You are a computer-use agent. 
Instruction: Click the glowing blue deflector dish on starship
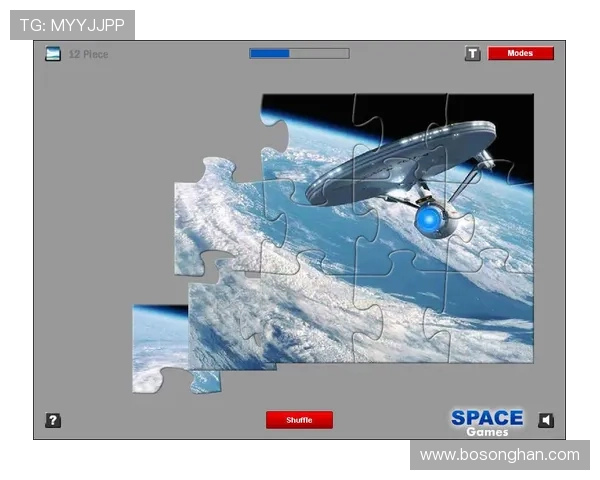pos(430,218)
